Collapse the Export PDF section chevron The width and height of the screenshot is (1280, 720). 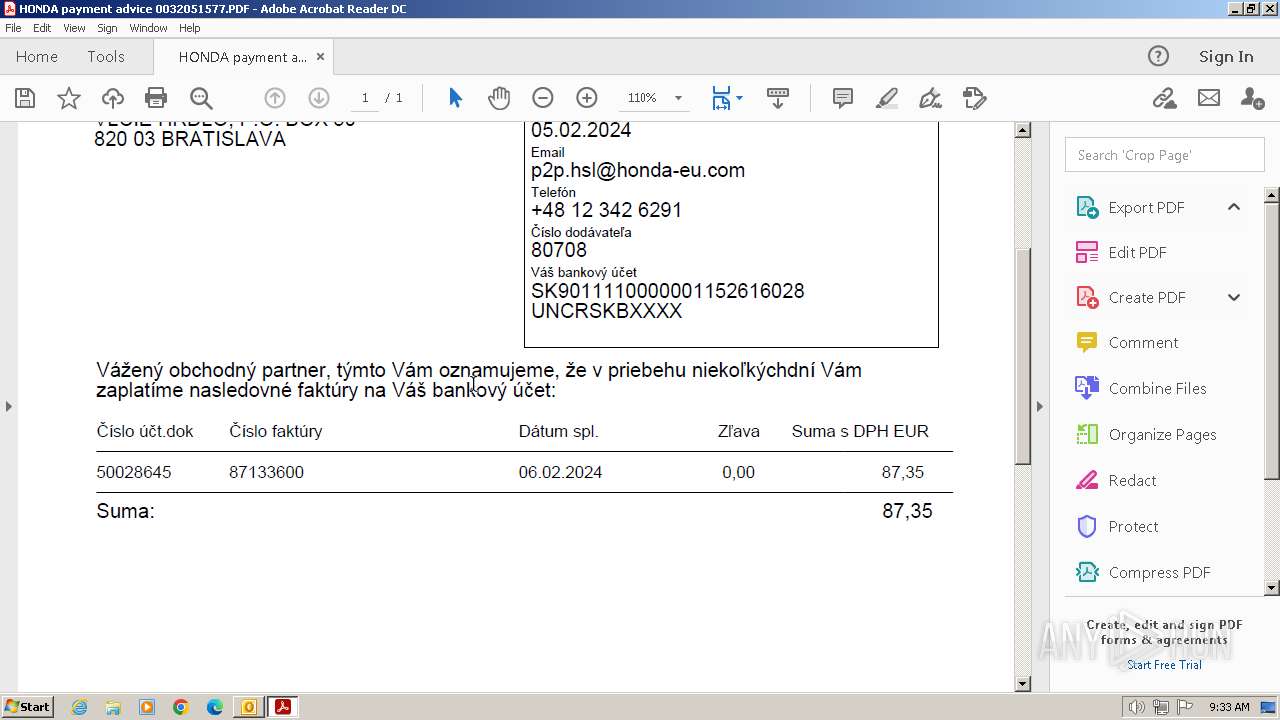[1234, 207]
